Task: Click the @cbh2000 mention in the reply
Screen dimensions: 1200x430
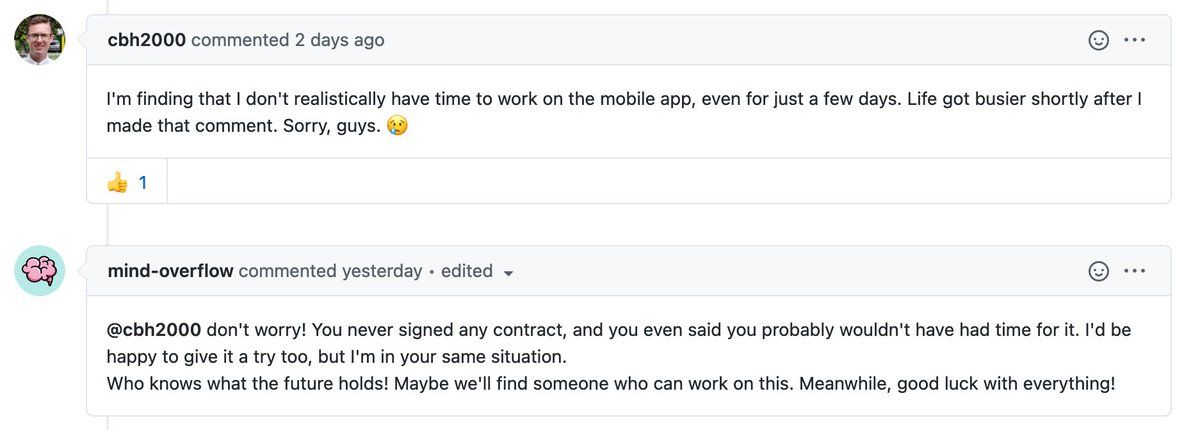Action: click(x=154, y=329)
